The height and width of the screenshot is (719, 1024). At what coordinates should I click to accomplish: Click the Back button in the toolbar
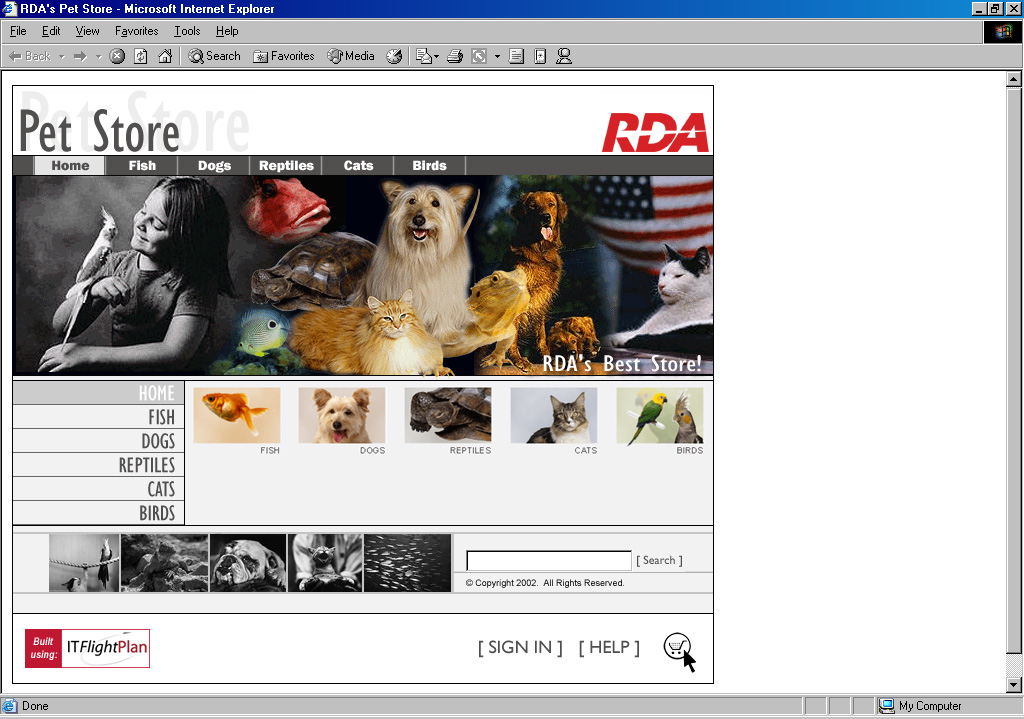pos(30,56)
